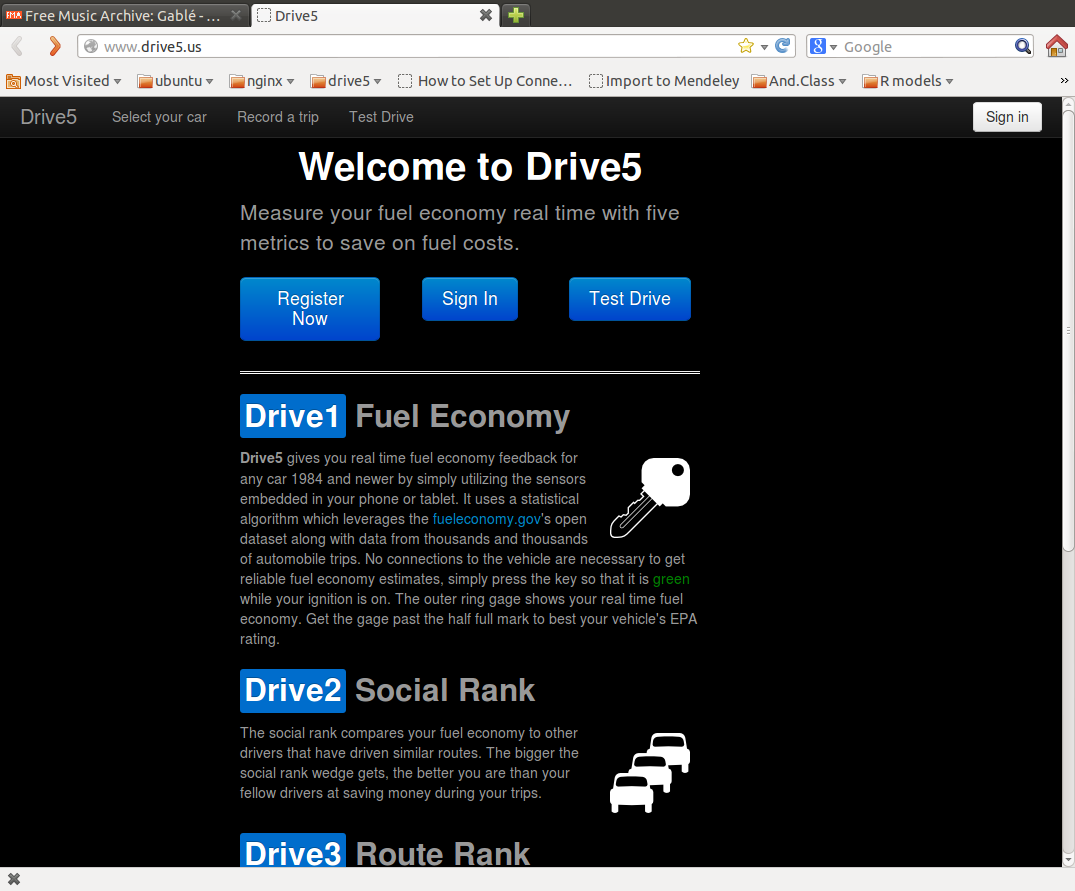This screenshot has width=1075, height=891.
Task: Click the Sign in button in navbar
Action: tap(1007, 117)
